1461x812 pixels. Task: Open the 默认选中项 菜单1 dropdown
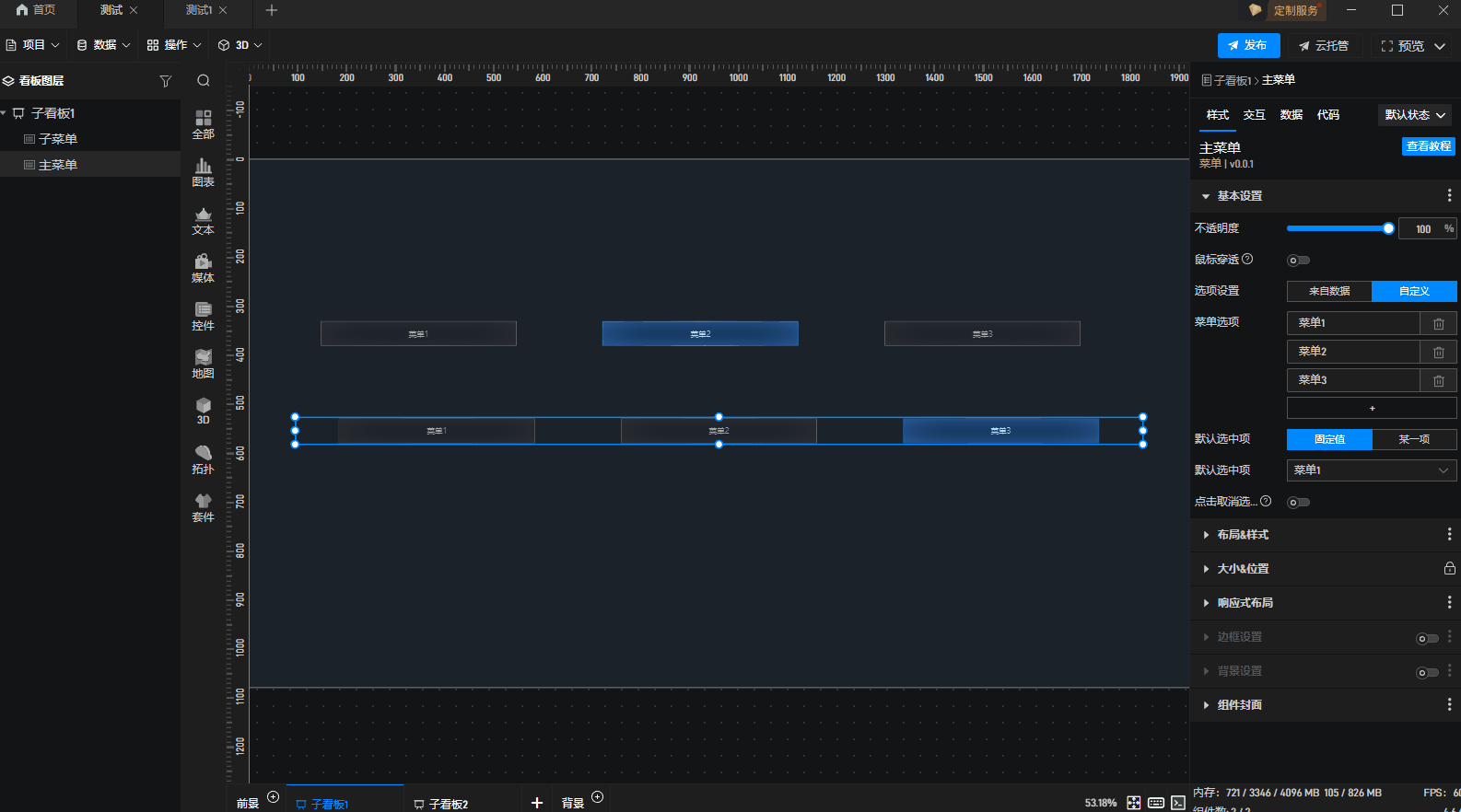tap(1371, 470)
